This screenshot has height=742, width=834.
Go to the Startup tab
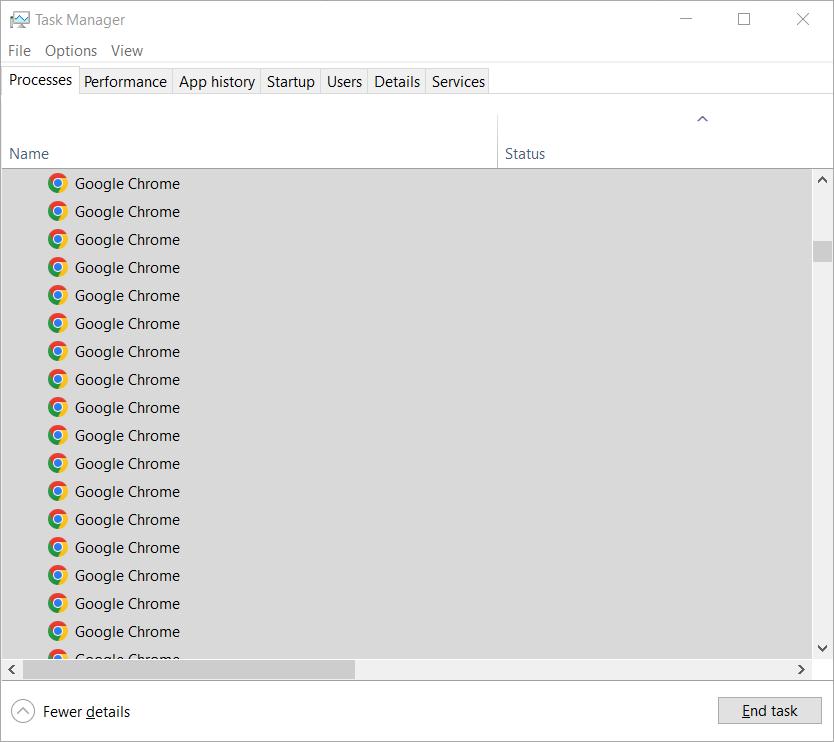pyautogui.click(x=290, y=82)
